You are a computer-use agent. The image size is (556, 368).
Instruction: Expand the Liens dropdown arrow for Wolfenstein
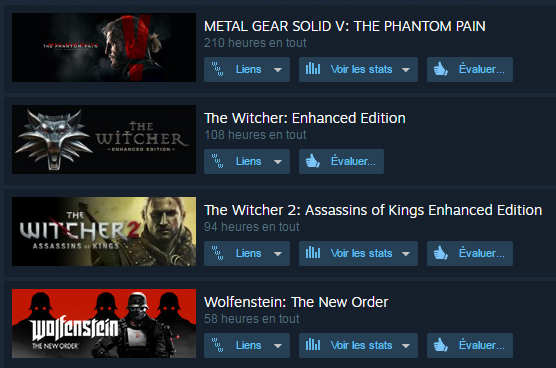278,346
